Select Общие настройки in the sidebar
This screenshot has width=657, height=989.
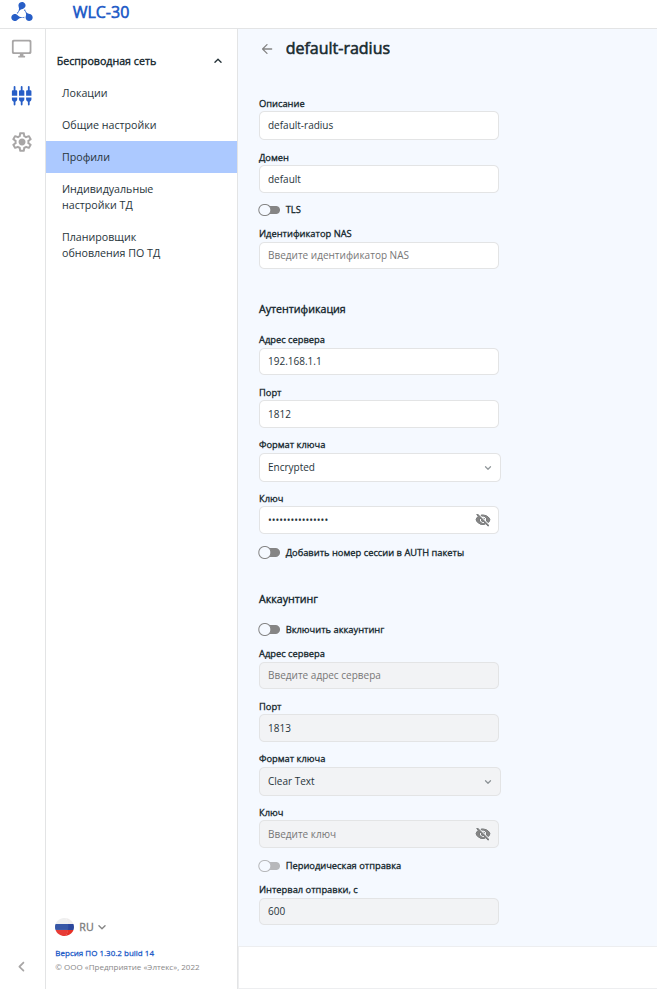coord(109,125)
